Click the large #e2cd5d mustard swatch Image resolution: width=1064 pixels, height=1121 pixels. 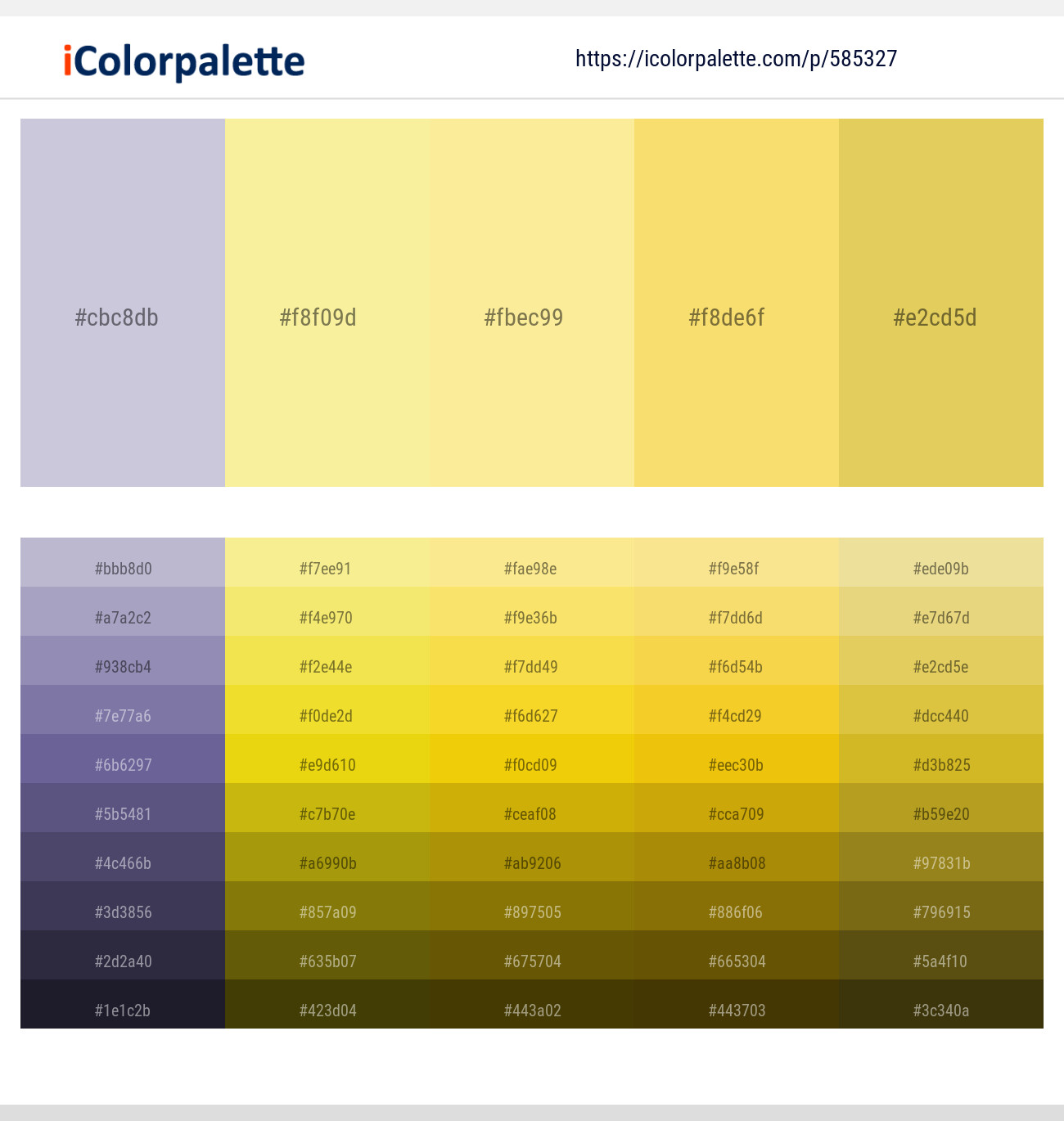pyautogui.click(x=941, y=303)
